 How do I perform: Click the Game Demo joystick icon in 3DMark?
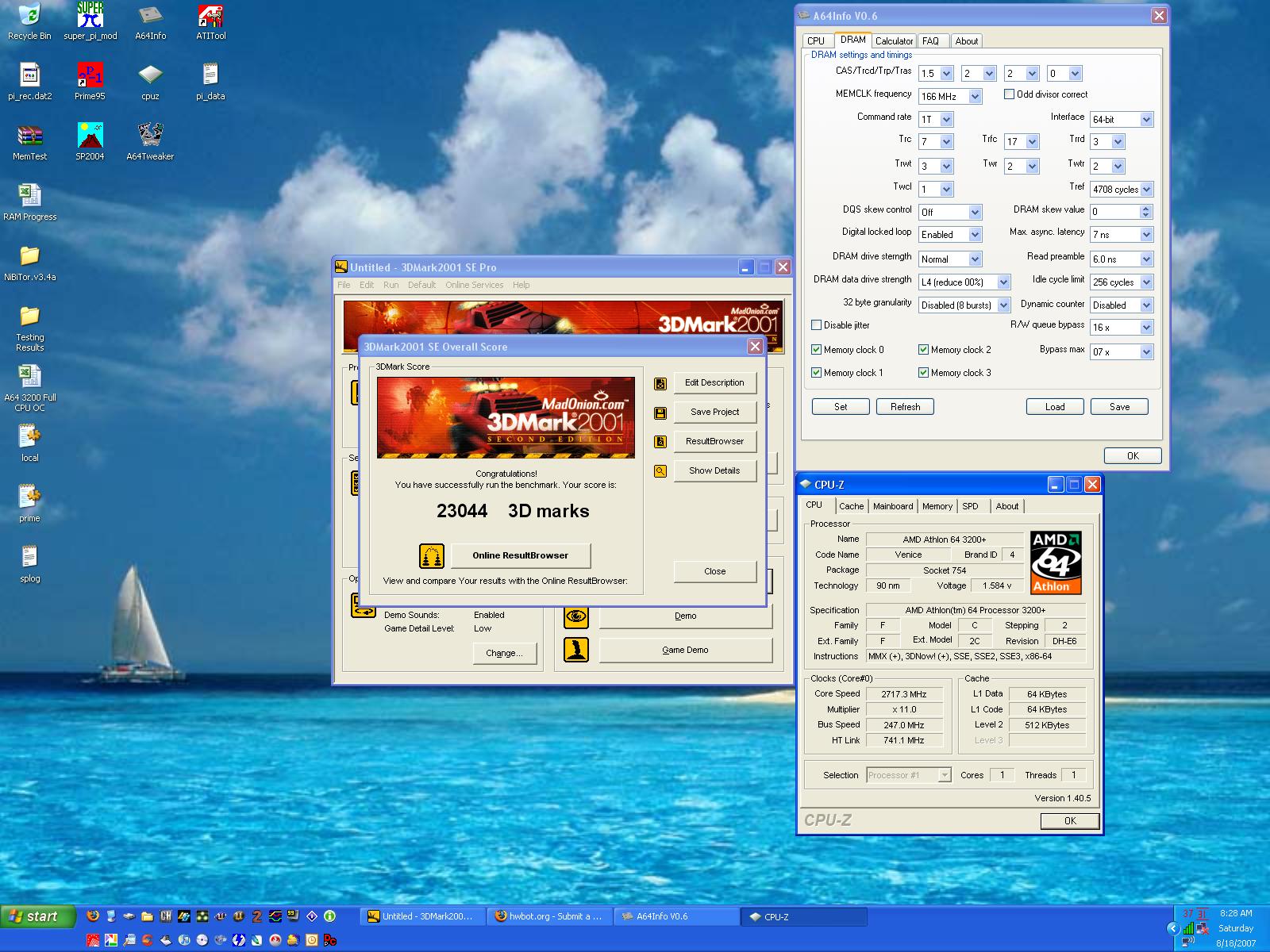click(576, 650)
